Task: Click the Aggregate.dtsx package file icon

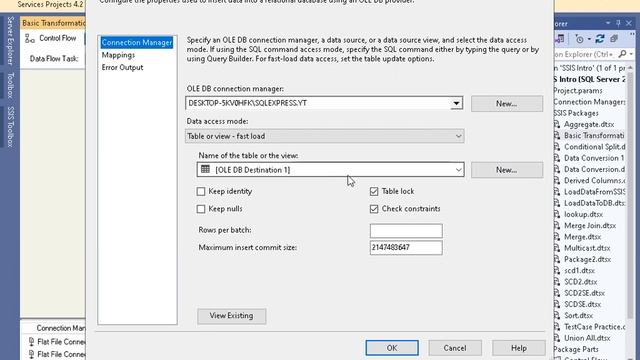Action: point(557,124)
